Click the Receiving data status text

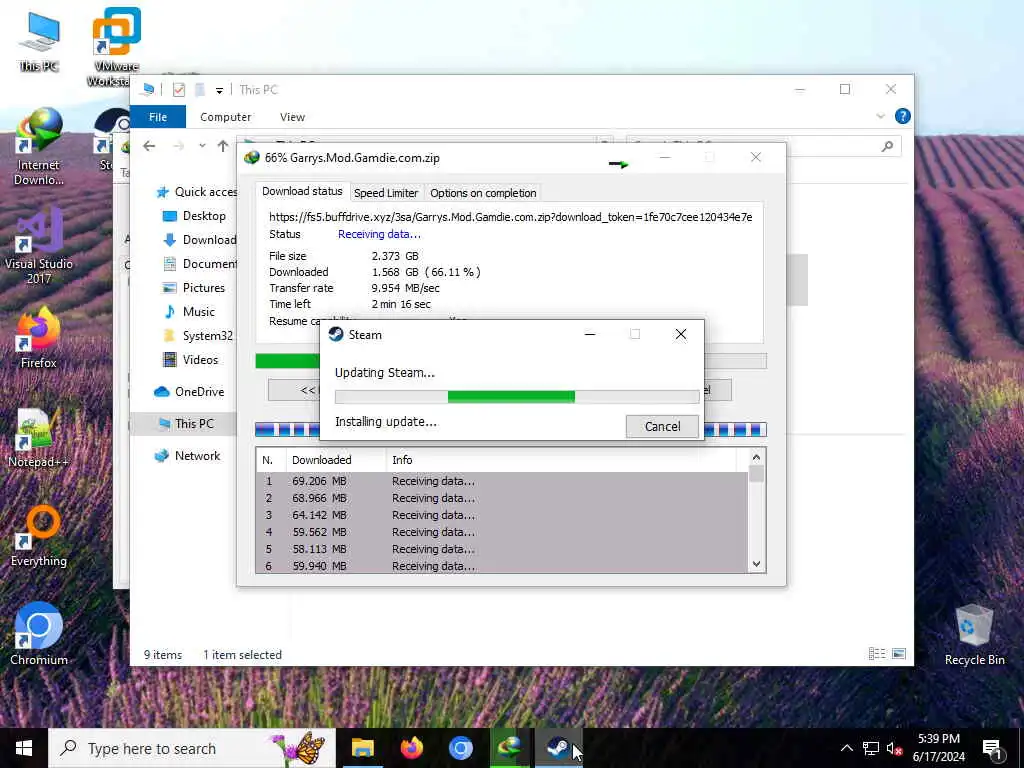click(379, 234)
